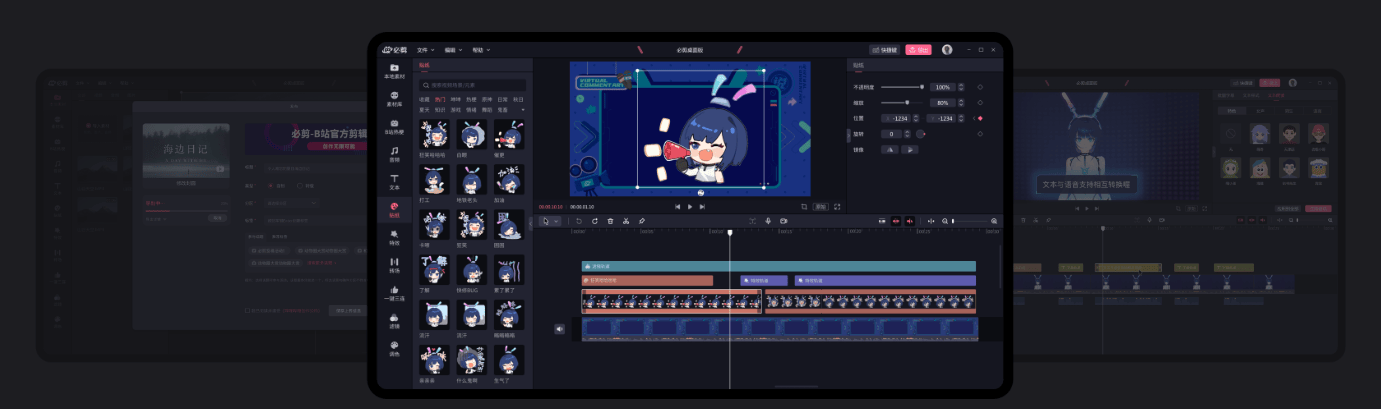Toggle the opacity keyframe diamond
This screenshot has height=409, width=1381.
click(979, 87)
